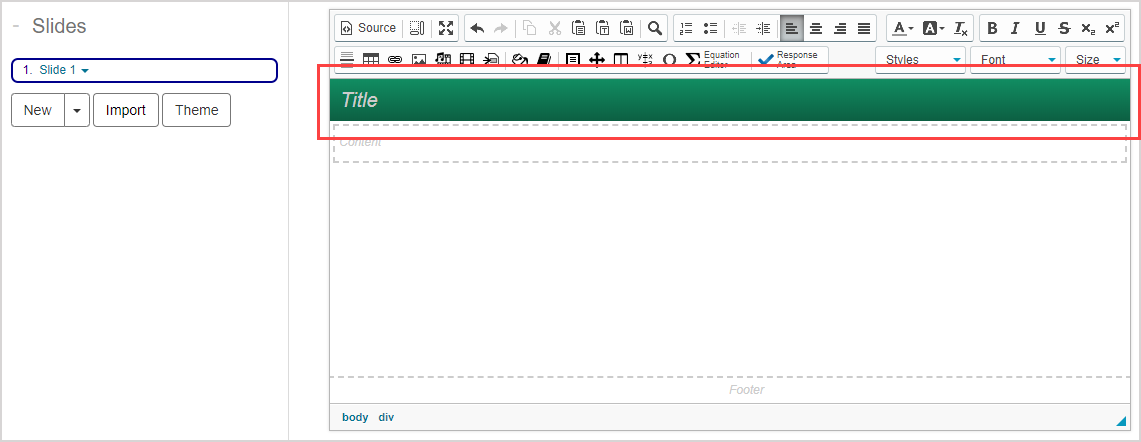Open the text color picker
This screenshot has height=442, width=1141.
point(902,28)
